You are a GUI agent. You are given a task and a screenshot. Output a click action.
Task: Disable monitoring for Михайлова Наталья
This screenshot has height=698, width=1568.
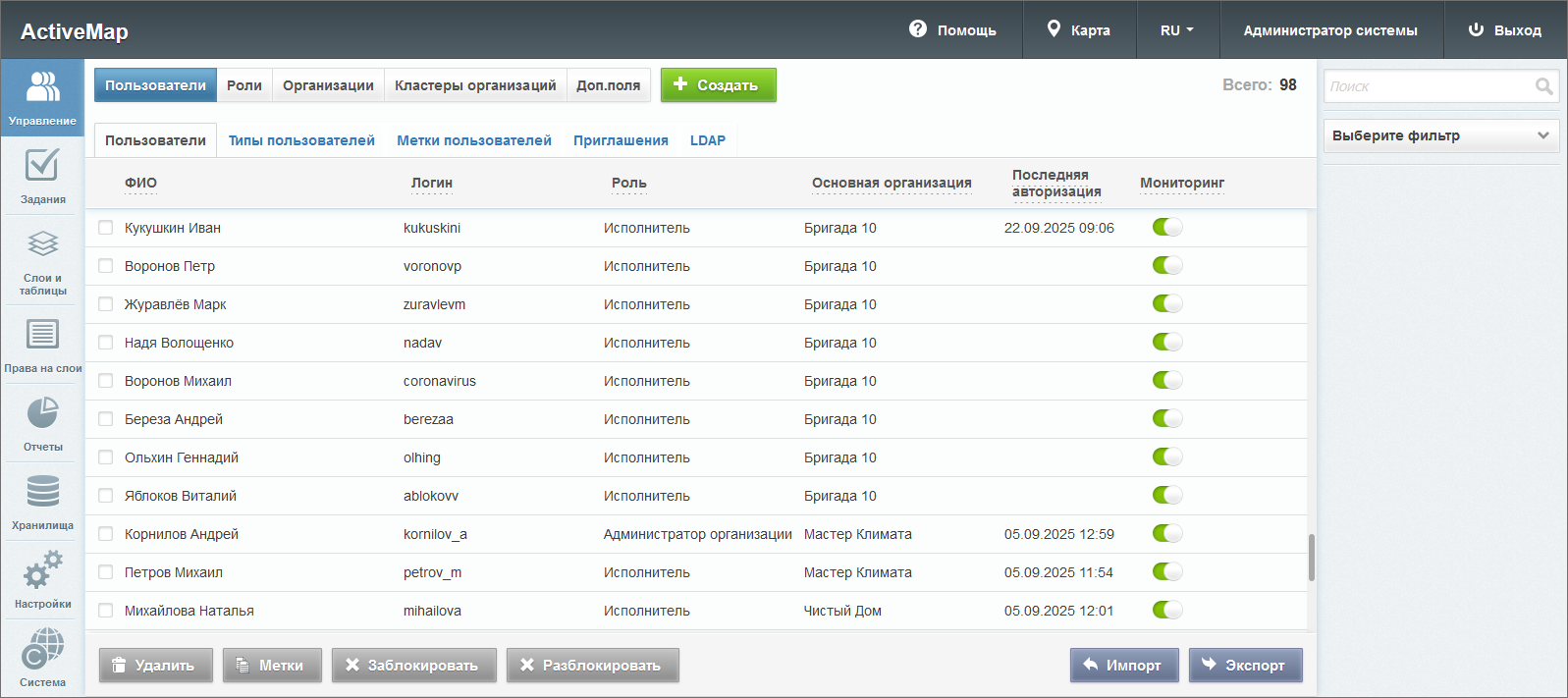click(1166, 611)
